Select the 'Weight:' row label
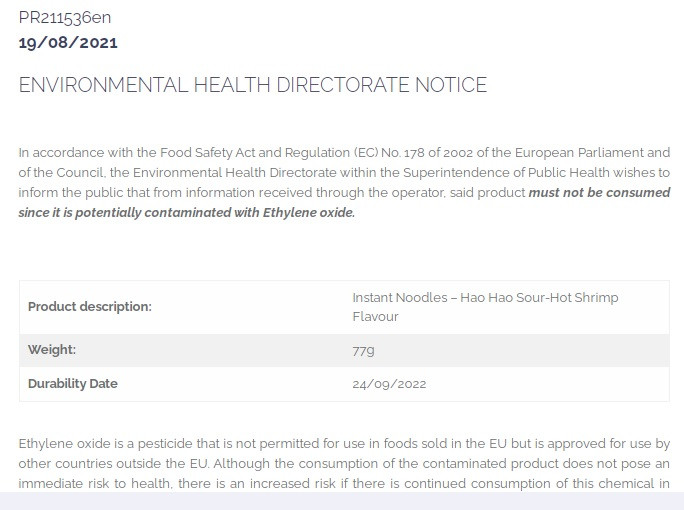 click(x=52, y=350)
